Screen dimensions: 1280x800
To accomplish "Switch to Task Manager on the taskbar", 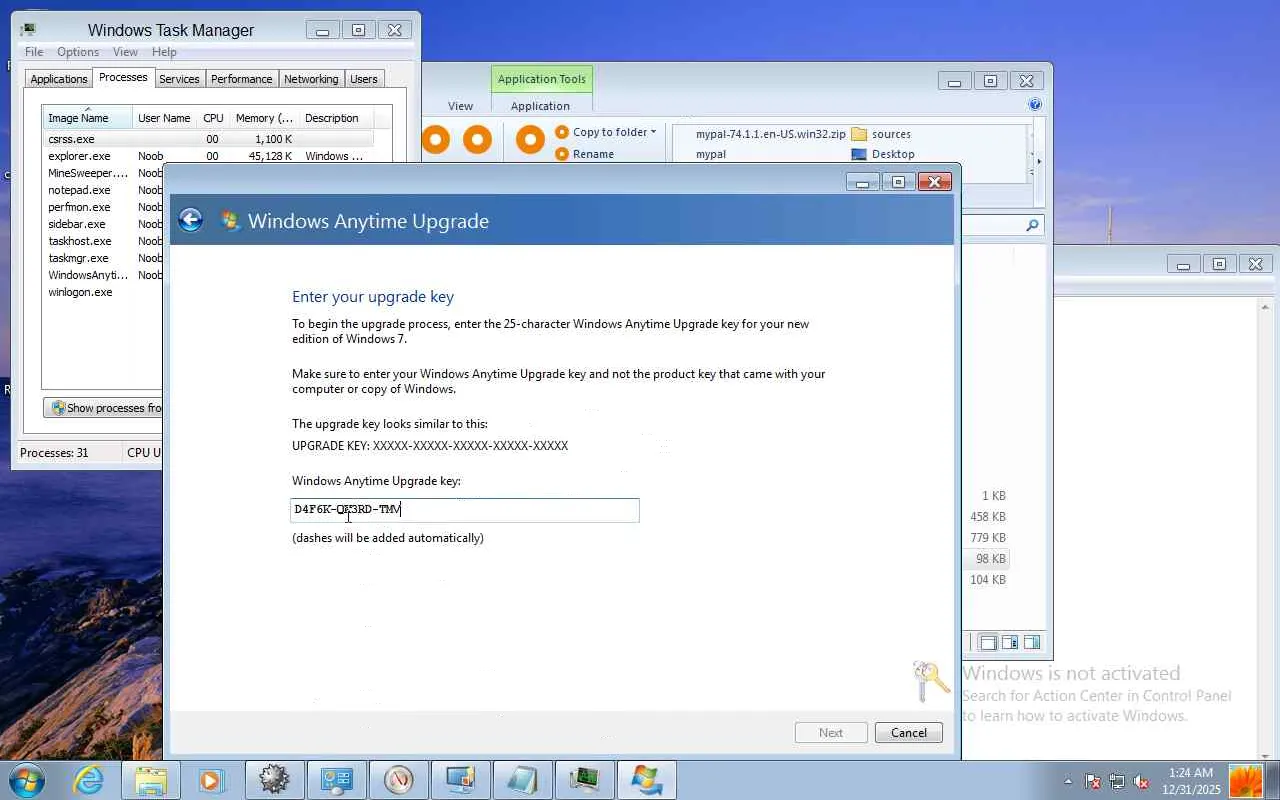I will click(584, 780).
